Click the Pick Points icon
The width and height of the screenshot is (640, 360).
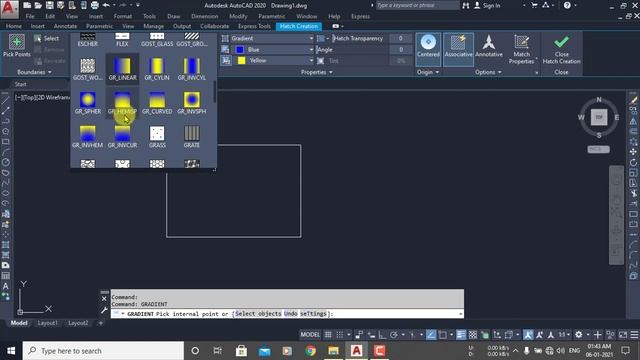coord(17,42)
